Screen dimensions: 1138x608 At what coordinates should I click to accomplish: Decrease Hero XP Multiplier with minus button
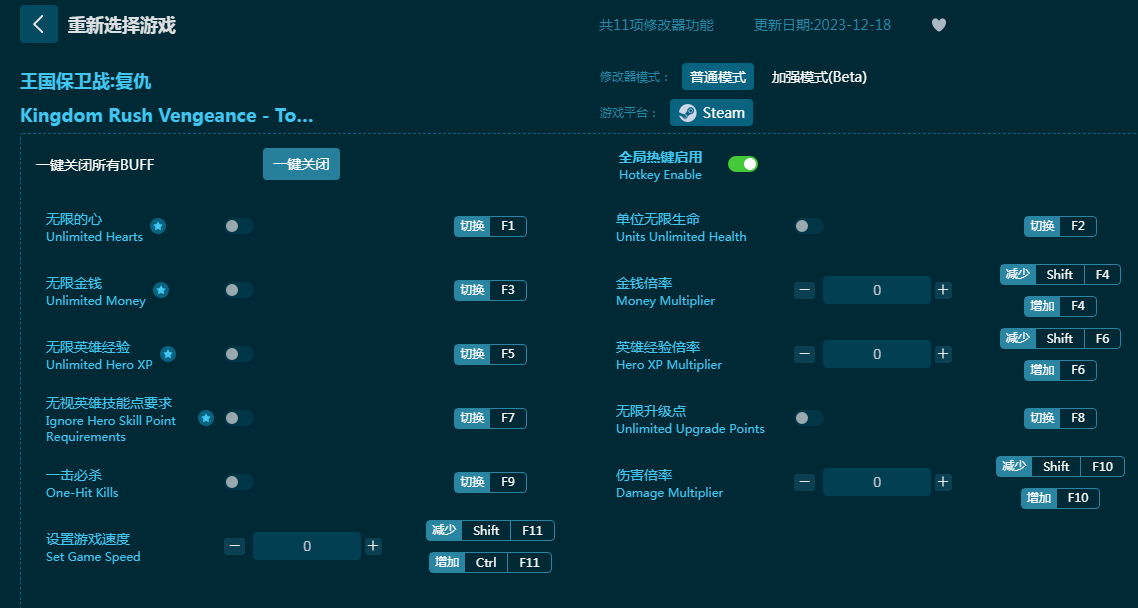804,354
